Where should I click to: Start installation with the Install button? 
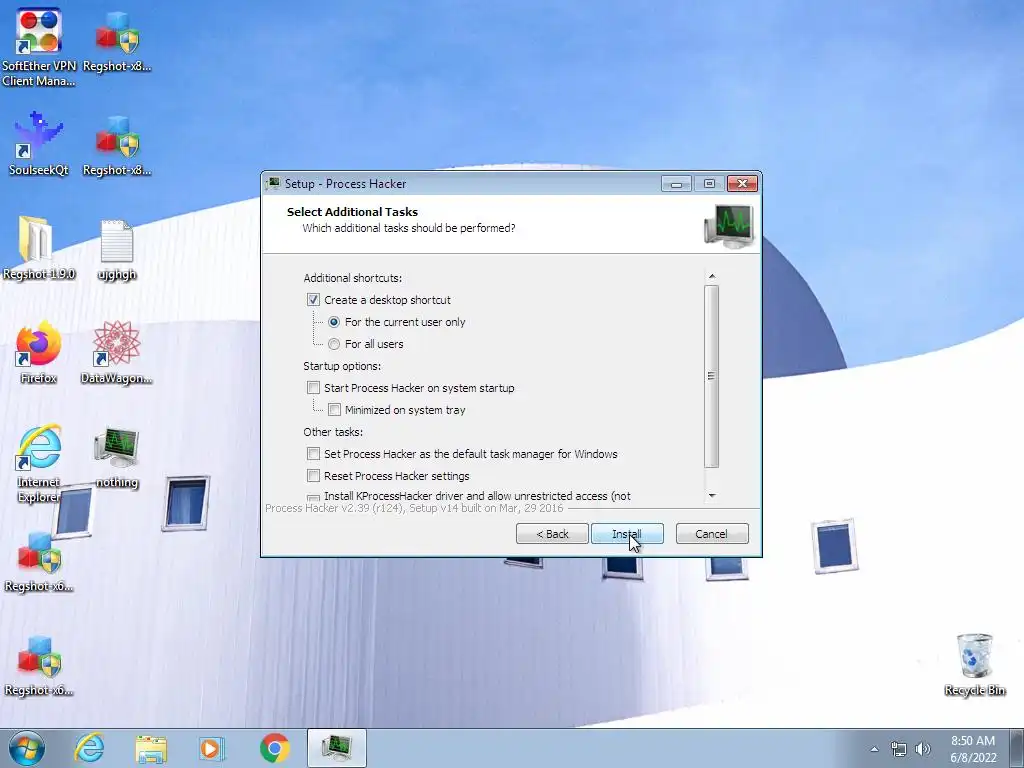[627, 534]
